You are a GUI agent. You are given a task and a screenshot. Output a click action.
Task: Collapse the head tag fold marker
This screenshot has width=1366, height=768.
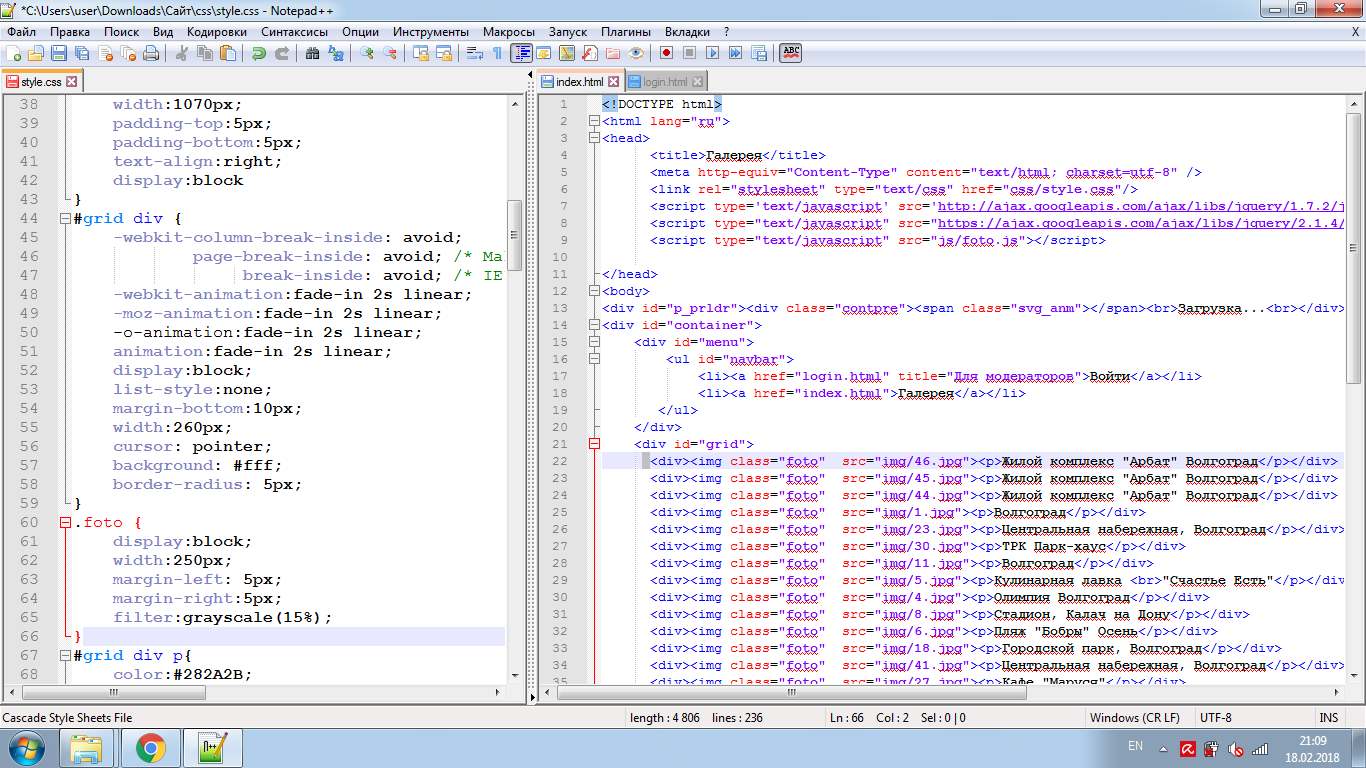pos(594,138)
